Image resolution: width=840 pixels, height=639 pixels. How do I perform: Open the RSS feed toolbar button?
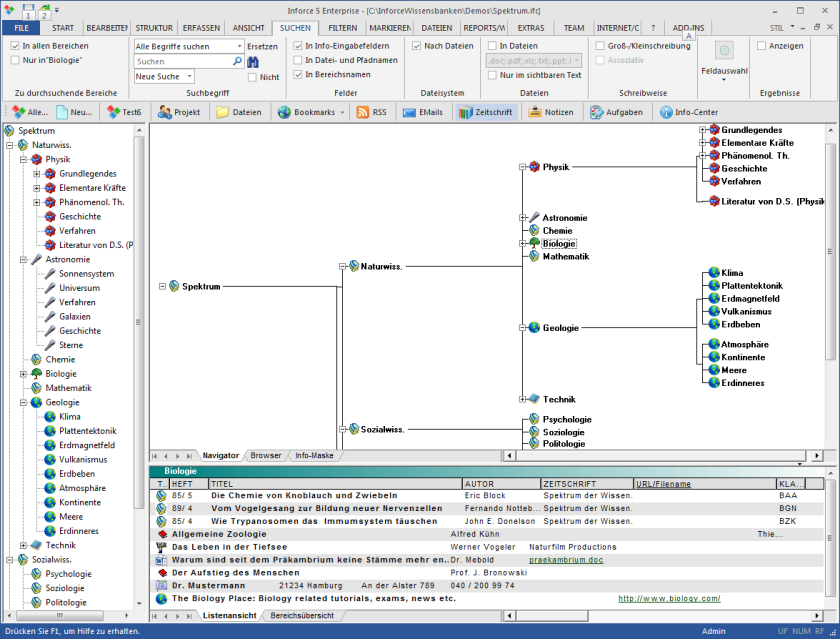click(370, 112)
